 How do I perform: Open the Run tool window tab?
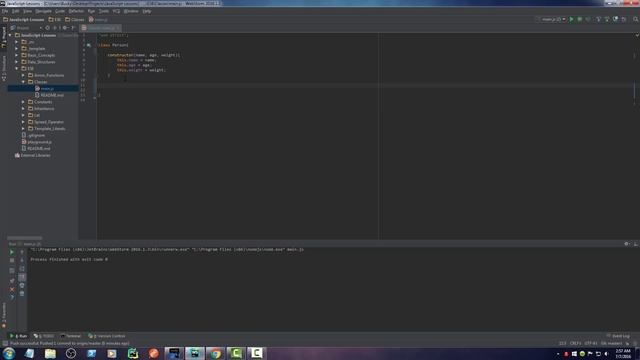tap(18, 336)
